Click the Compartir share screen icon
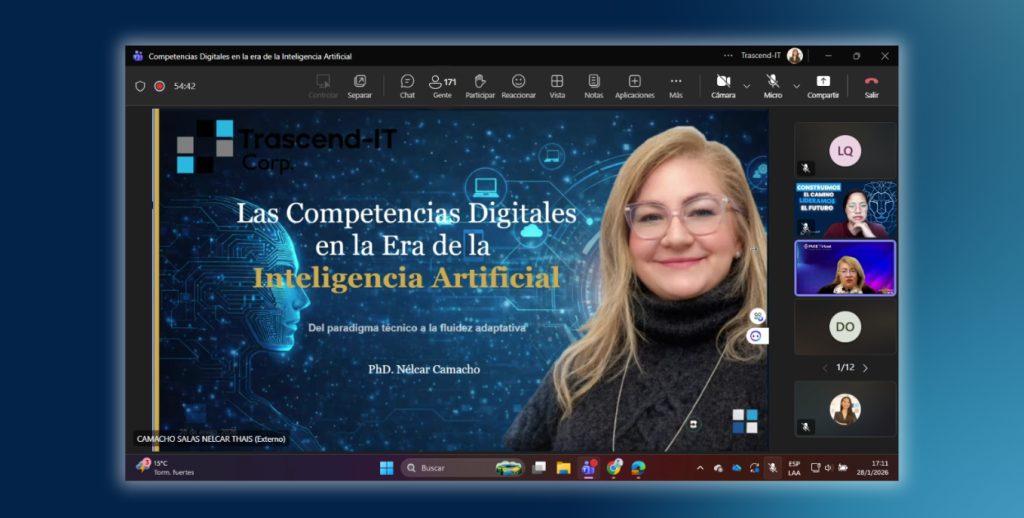Viewport: 1024px width, 518px height. point(823,86)
